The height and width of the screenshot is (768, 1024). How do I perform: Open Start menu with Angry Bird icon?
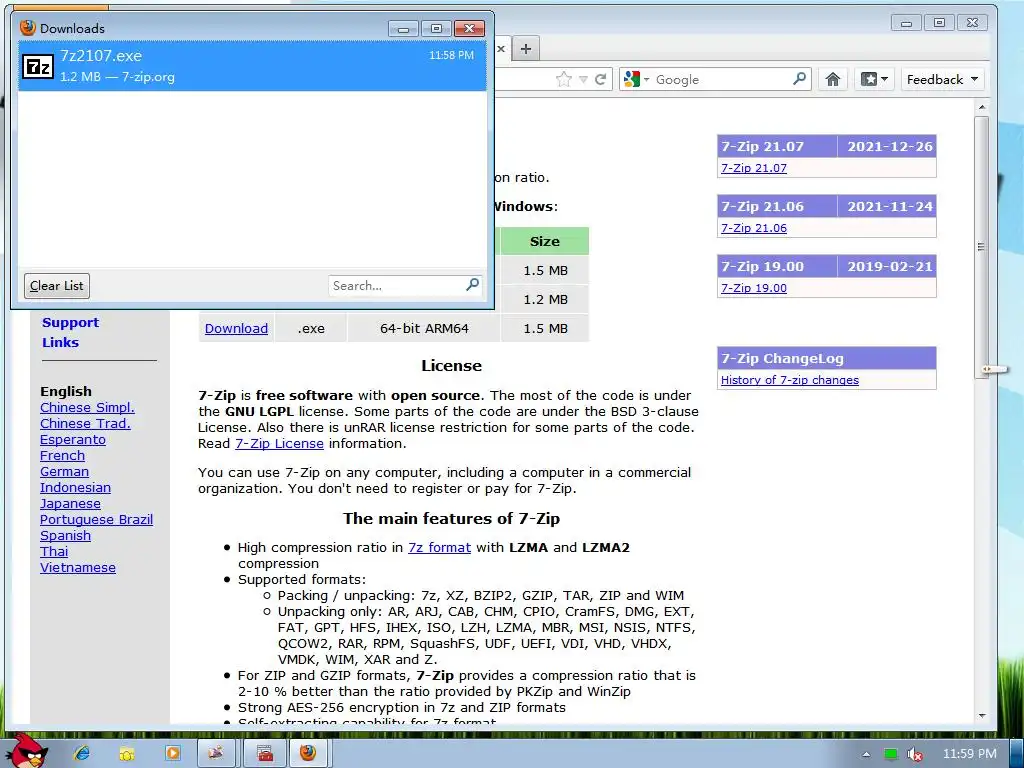coord(27,751)
